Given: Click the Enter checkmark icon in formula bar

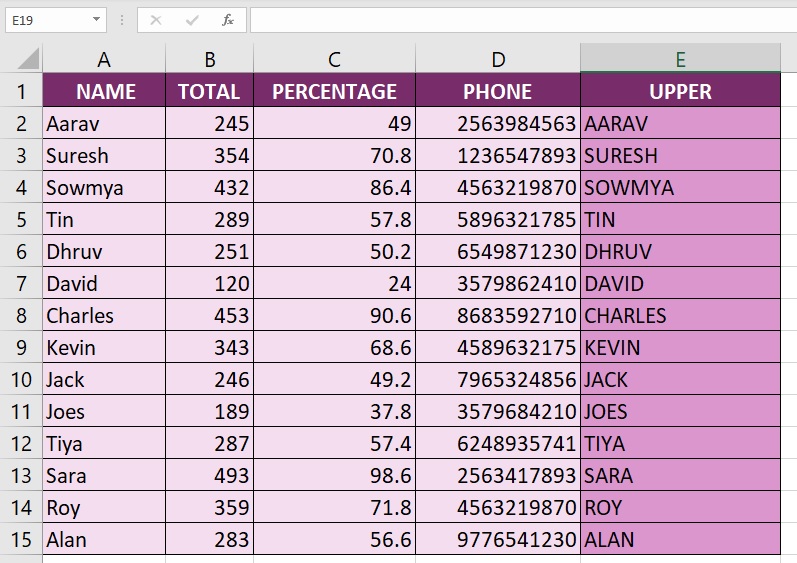Looking at the screenshot, I should pos(192,20).
